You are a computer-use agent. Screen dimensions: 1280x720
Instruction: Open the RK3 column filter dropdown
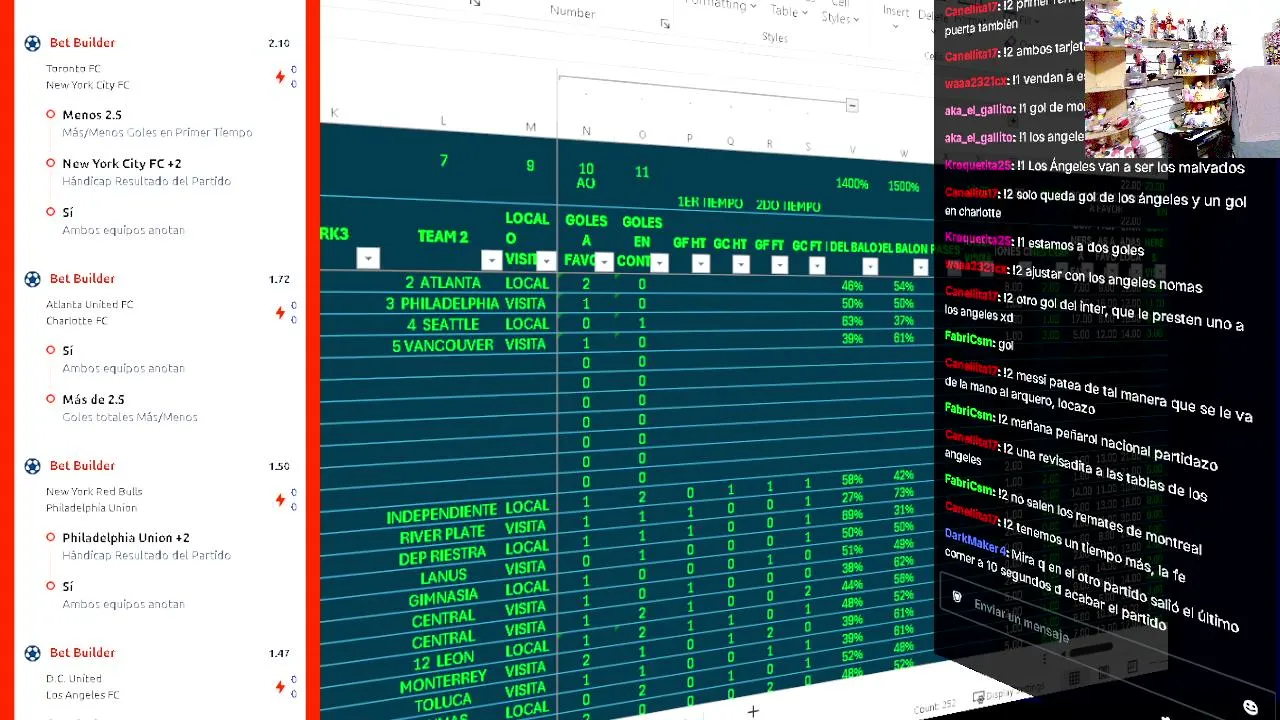pos(368,258)
